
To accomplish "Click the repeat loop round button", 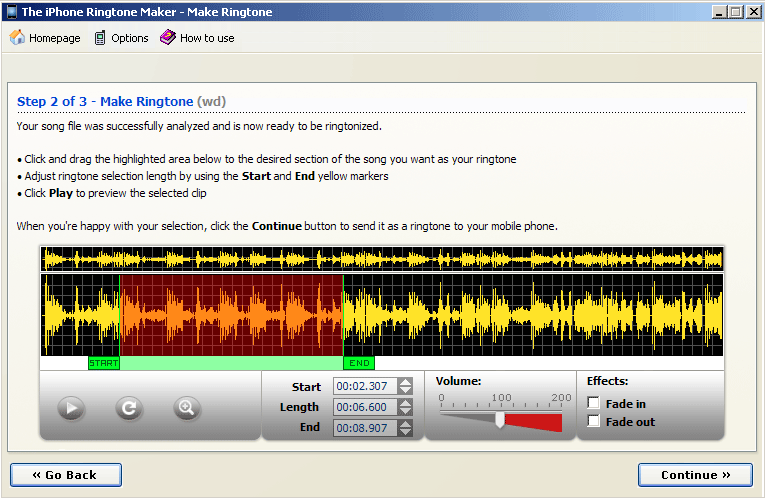I will 129,408.
